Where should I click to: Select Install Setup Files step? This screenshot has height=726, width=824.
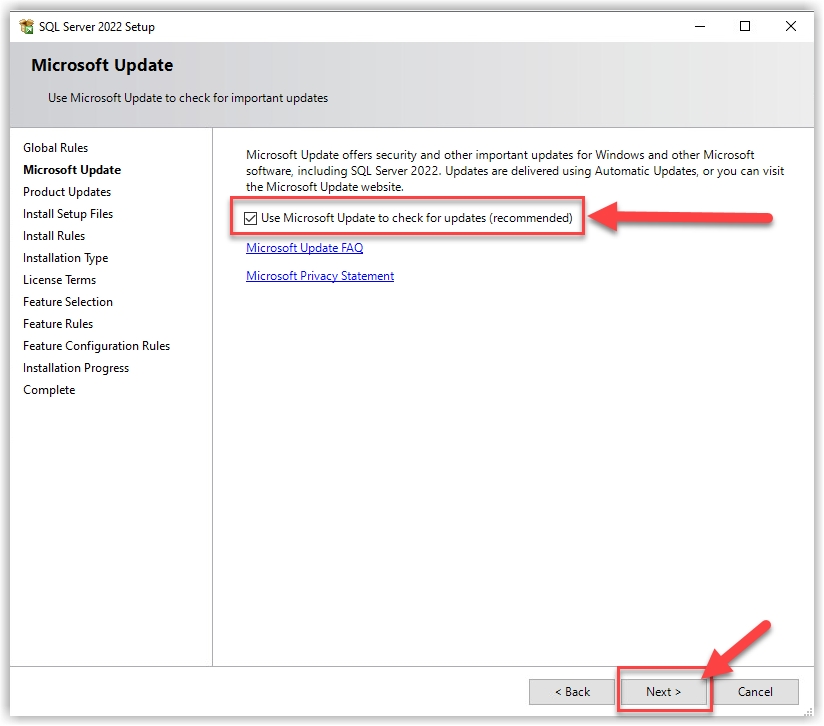[x=68, y=214]
